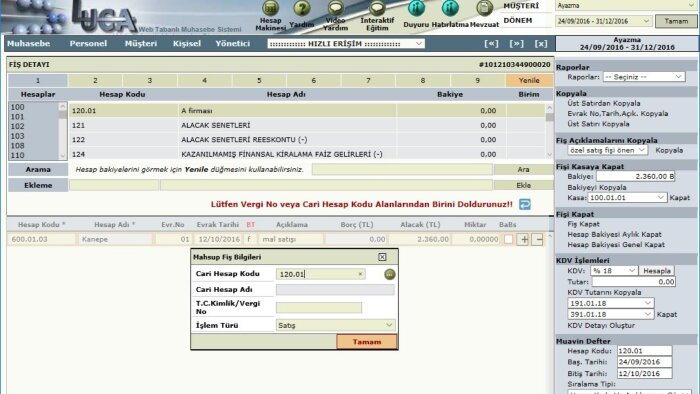Open the Müşteri menu

click(x=141, y=44)
